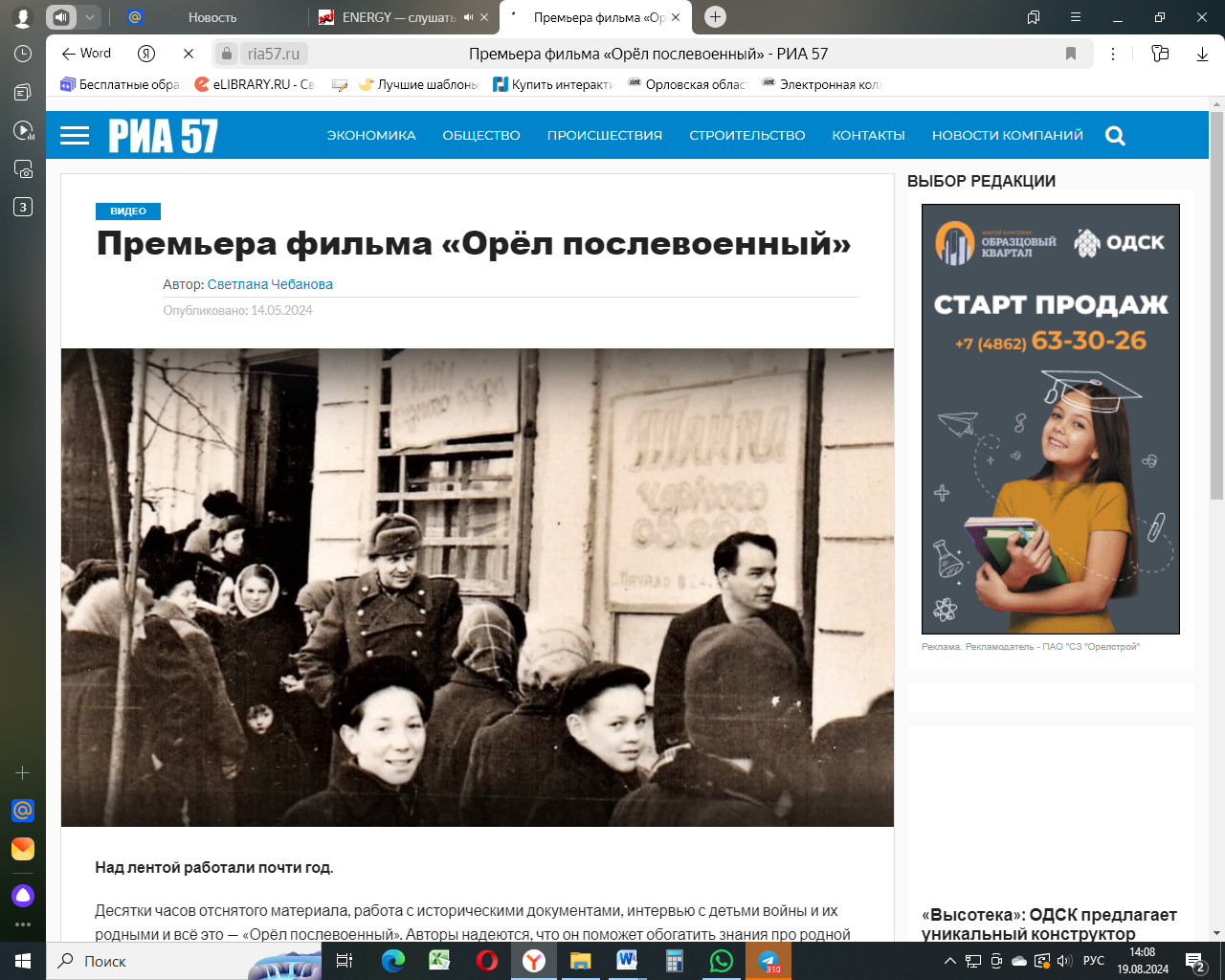The height and width of the screenshot is (980, 1225).
Task: Open the history clock icon in sidebar
Action: [x=23, y=55]
